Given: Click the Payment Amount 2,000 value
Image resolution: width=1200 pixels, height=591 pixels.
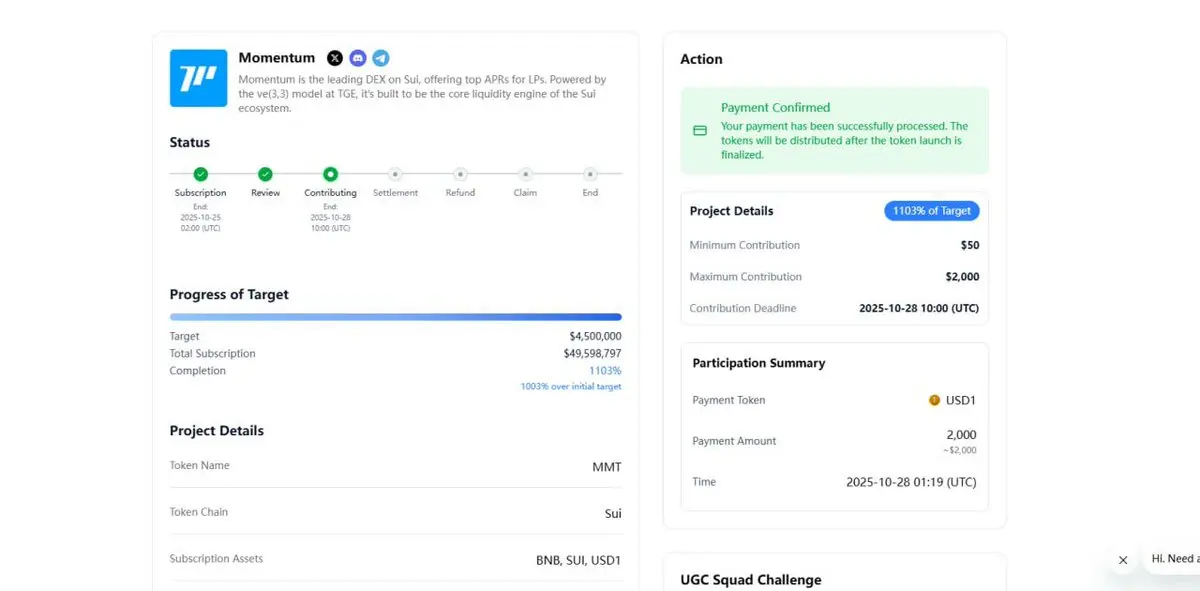Looking at the screenshot, I should [x=961, y=435].
